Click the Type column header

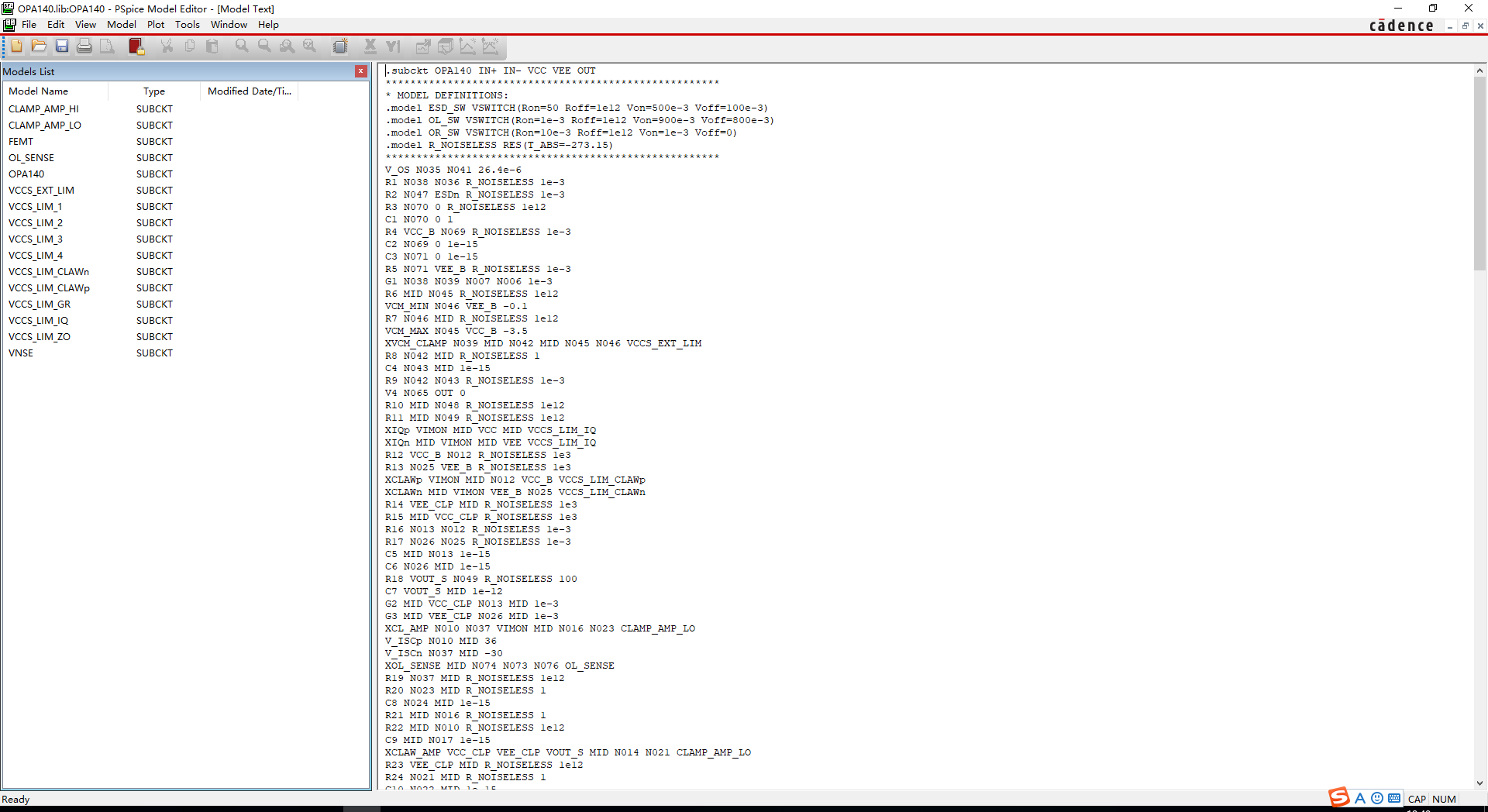[154, 91]
